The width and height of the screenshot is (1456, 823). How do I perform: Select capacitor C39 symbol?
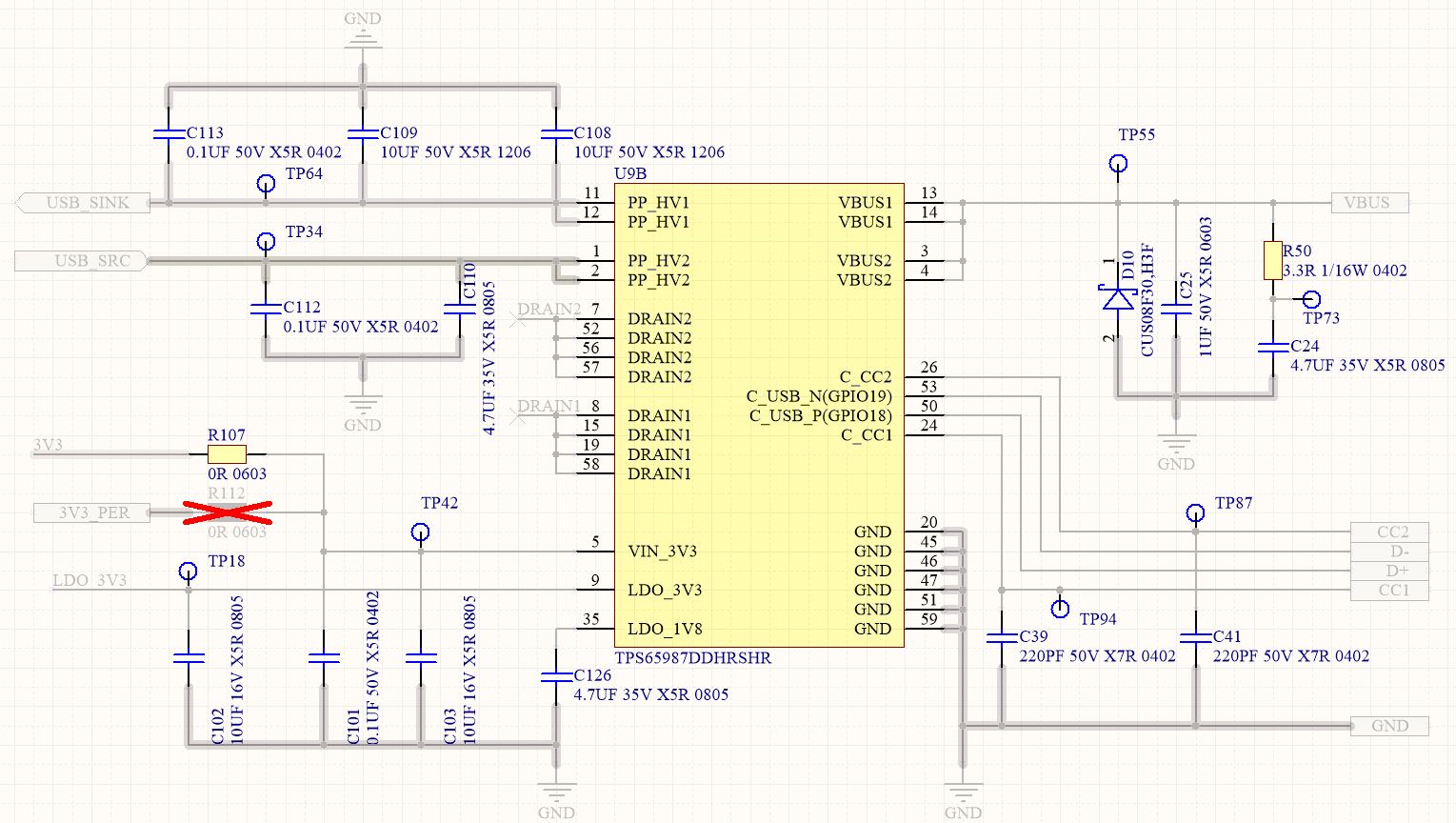click(1002, 638)
